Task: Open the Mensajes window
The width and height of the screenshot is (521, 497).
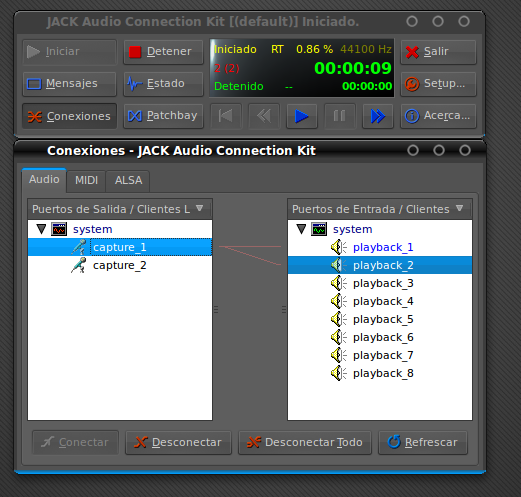Action: click(69, 84)
